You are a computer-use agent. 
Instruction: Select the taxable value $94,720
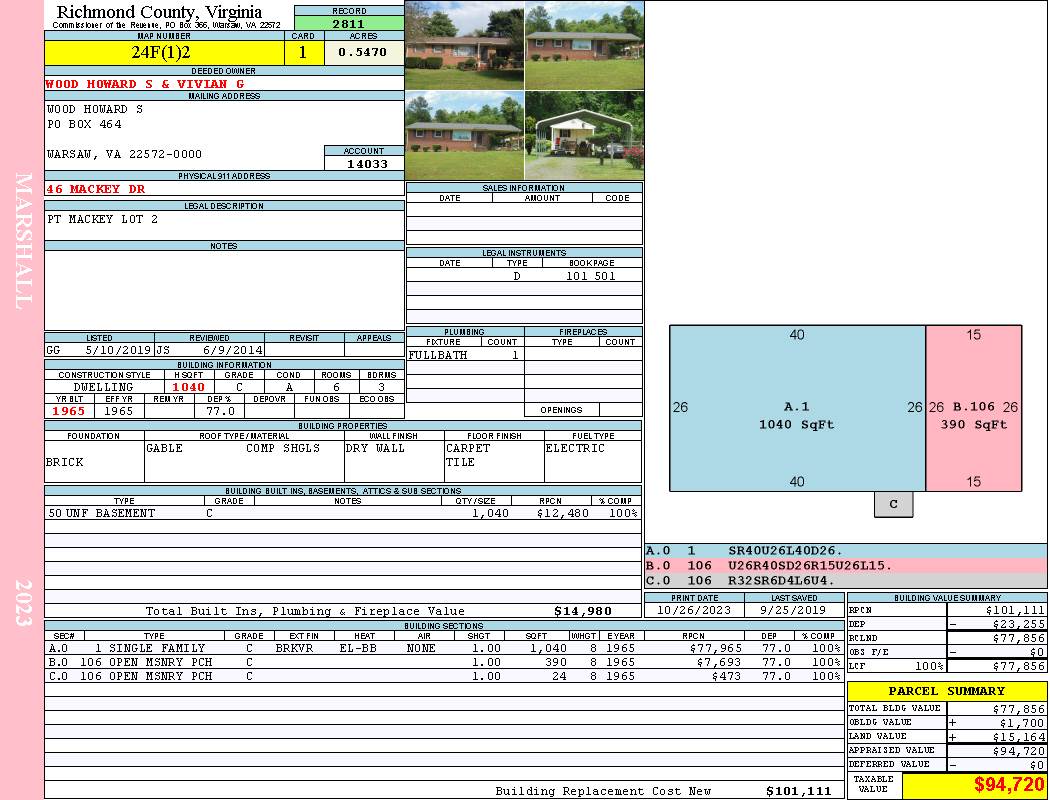pos(974,785)
